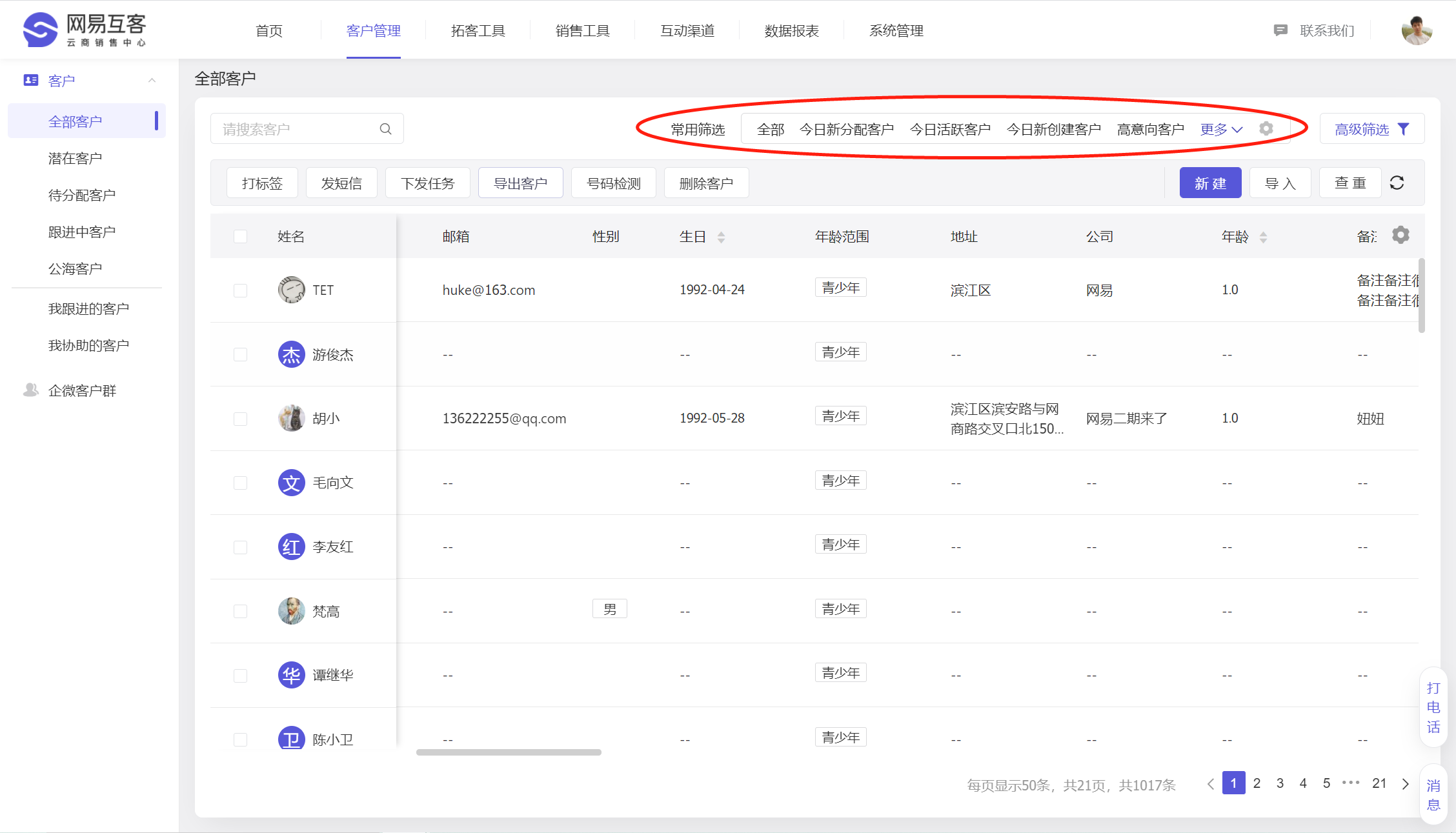This screenshot has height=833, width=1456.
Task: Click the 导出客户 button
Action: 520,183
